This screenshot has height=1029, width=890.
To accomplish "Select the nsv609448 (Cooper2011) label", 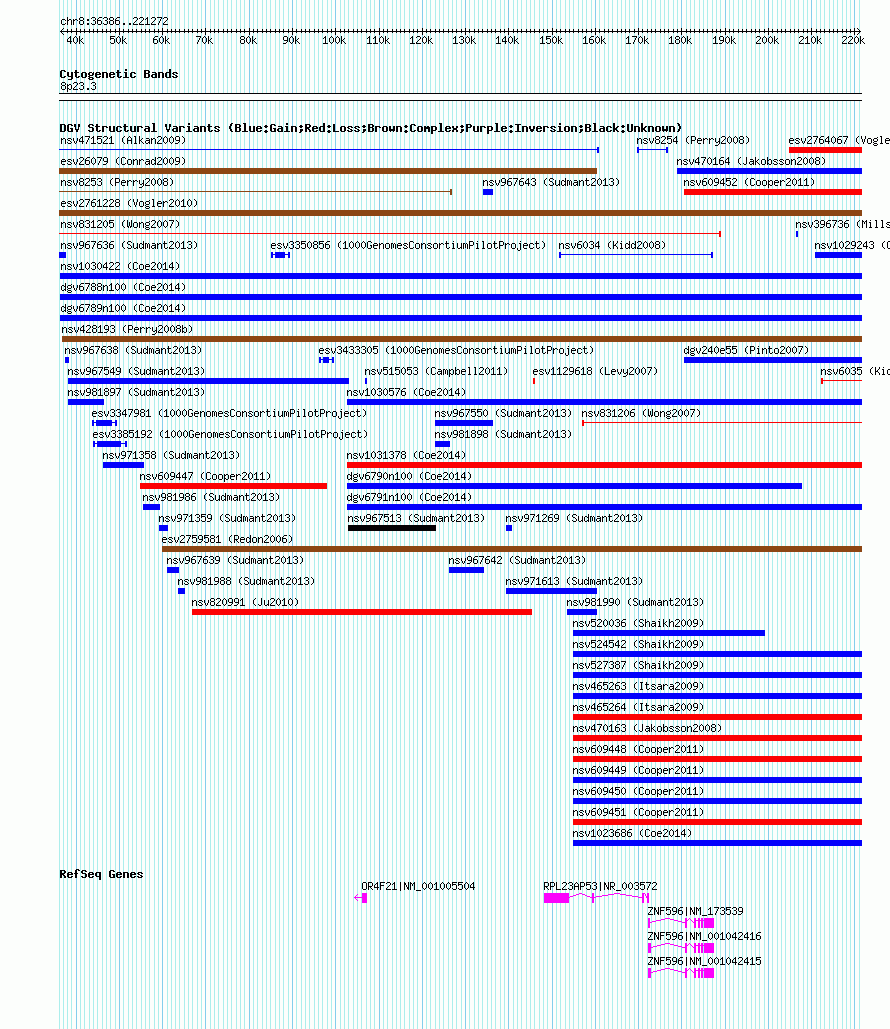I will coord(638,749).
